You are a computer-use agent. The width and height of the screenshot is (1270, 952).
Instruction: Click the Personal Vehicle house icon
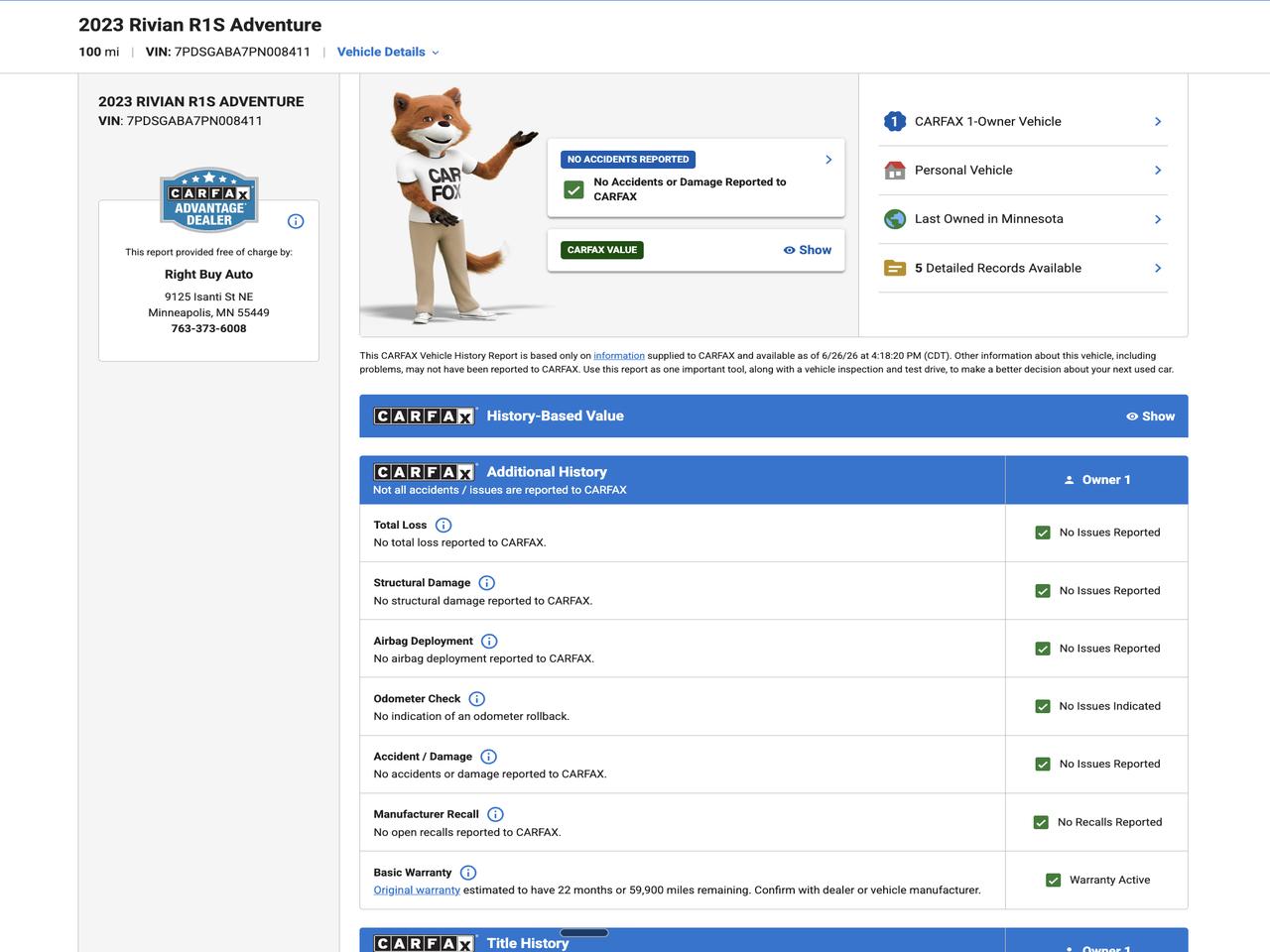coord(895,171)
